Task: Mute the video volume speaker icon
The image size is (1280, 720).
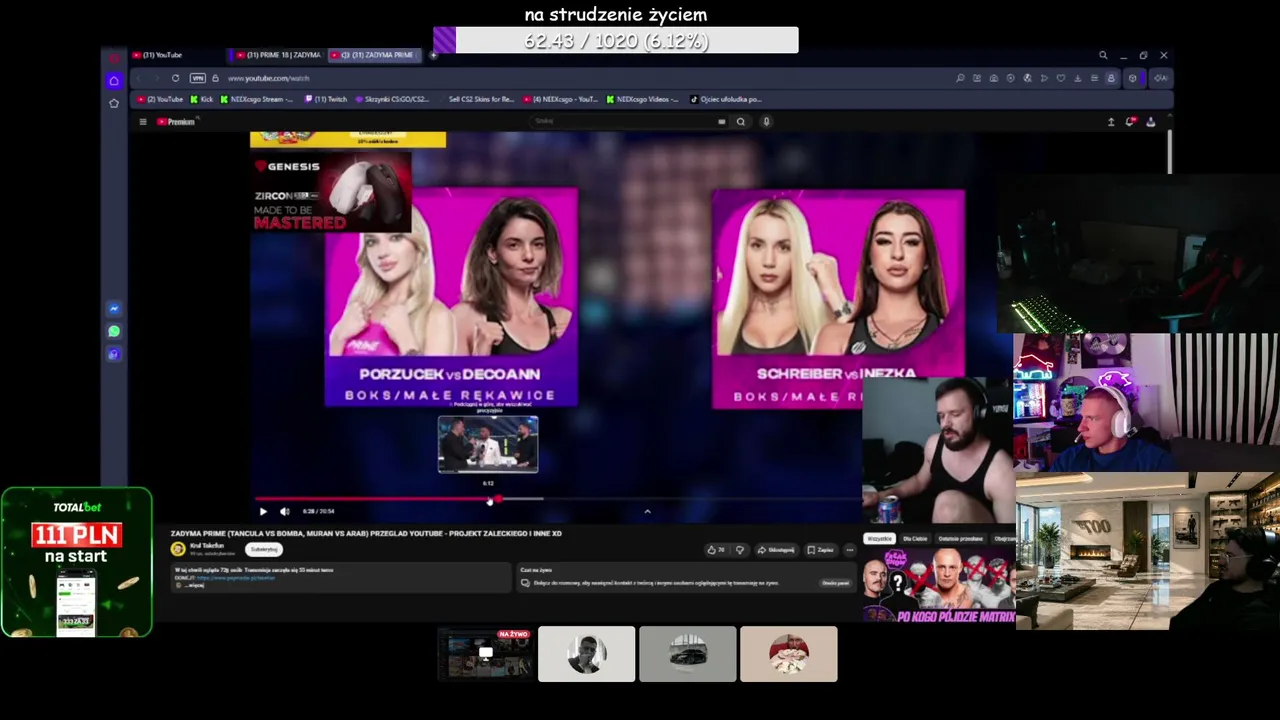Action: point(284,511)
